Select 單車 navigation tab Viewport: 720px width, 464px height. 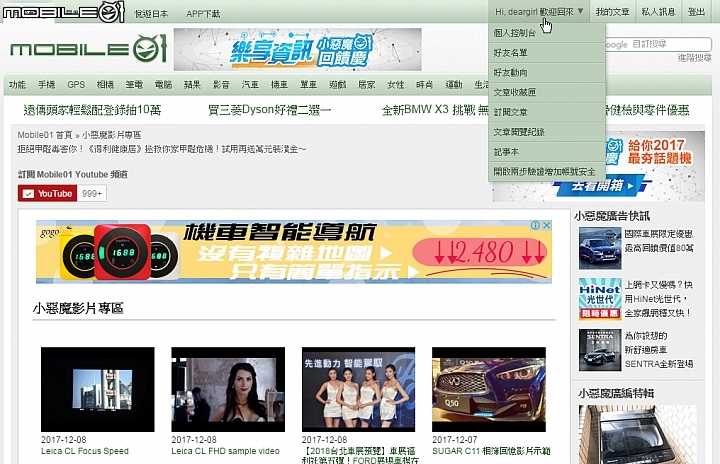click(308, 85)
